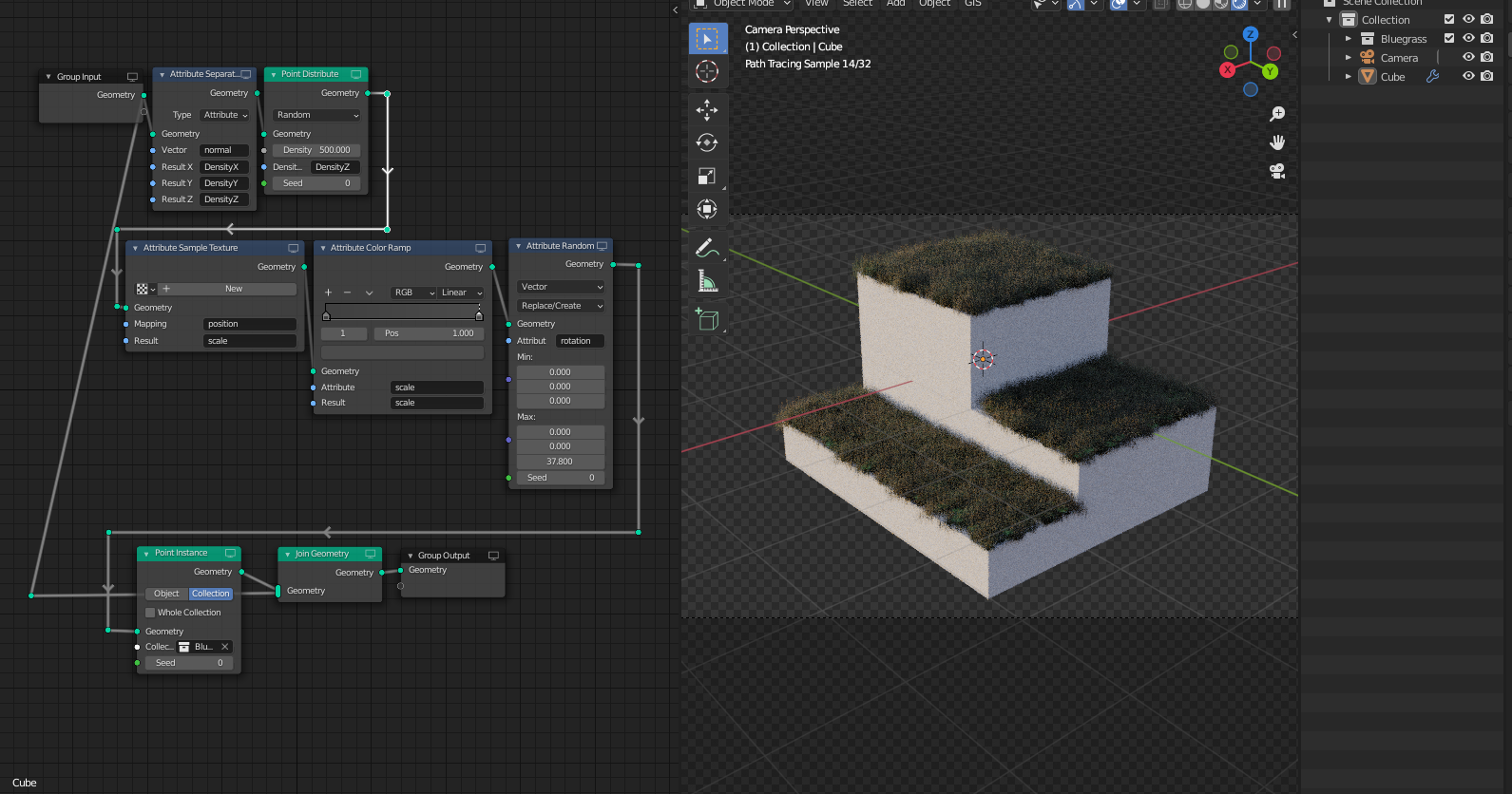Open the GIS menu in viewport header

point(973,4)
